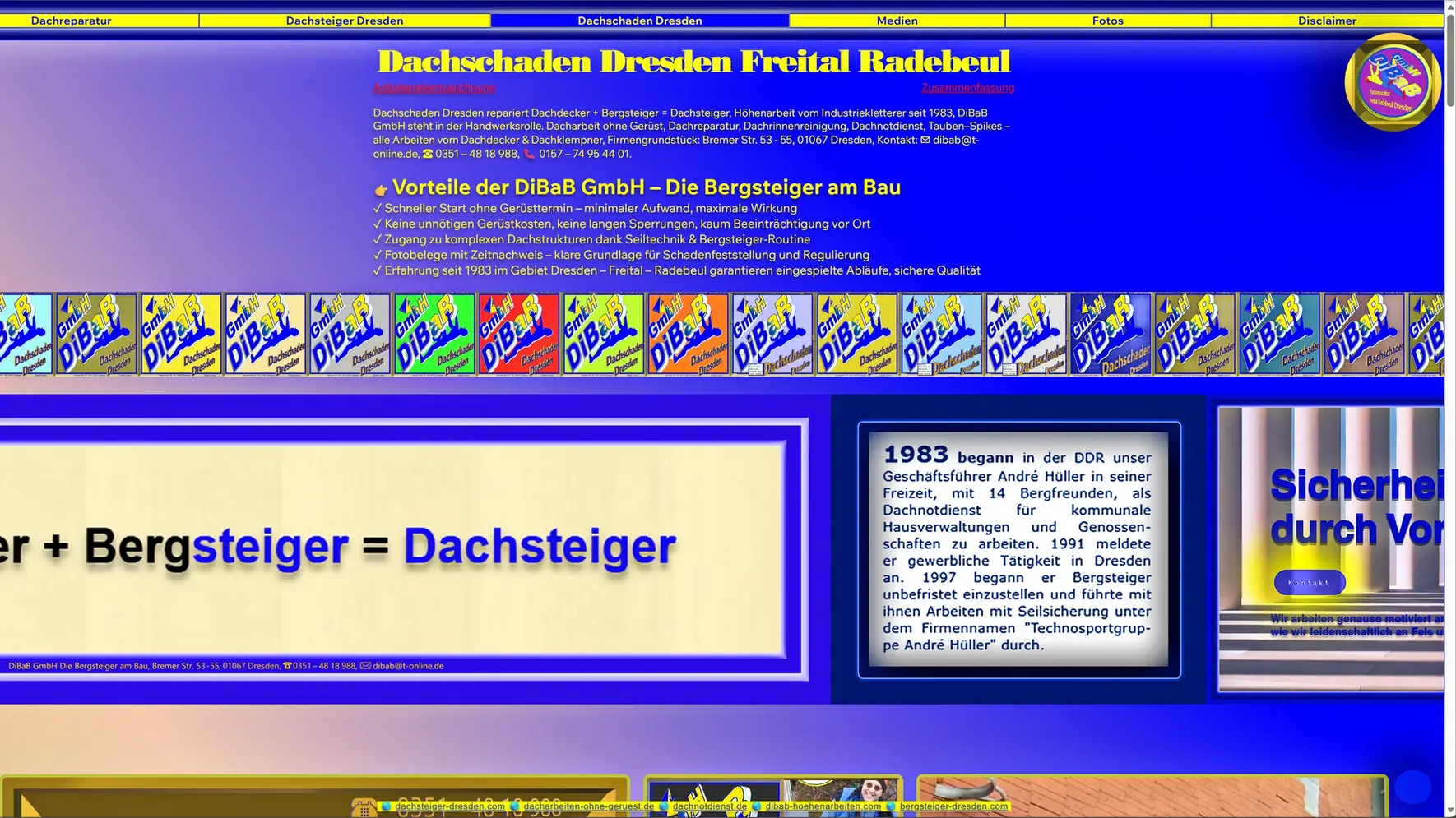This screenshot has height=818, width=1456.
Task: Click line 'Schneller Start ohne Gerüsttermin'
Action: [x=585, y=209]
